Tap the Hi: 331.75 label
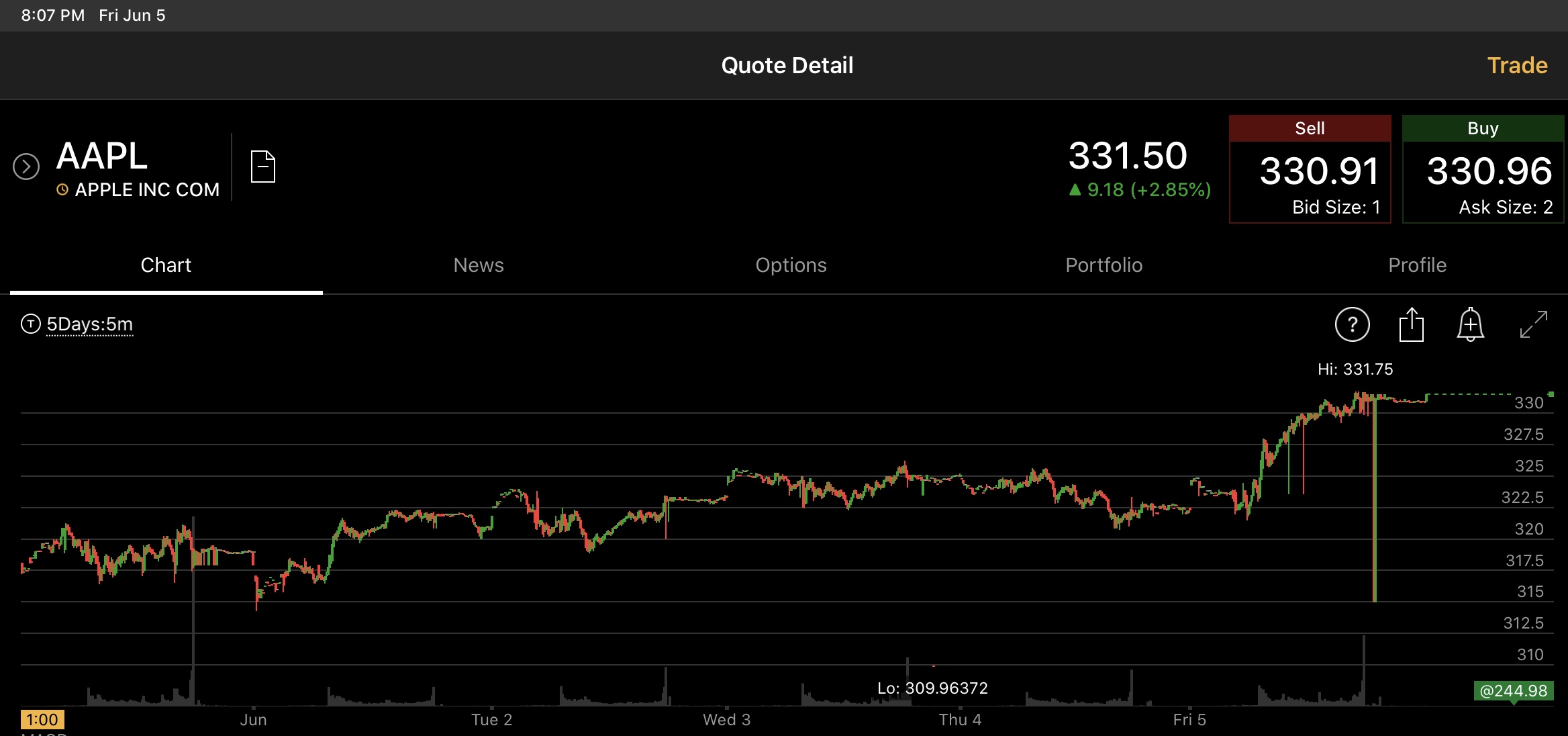This screenshot has width=1568, height=736. click(x=1355, y=369)
